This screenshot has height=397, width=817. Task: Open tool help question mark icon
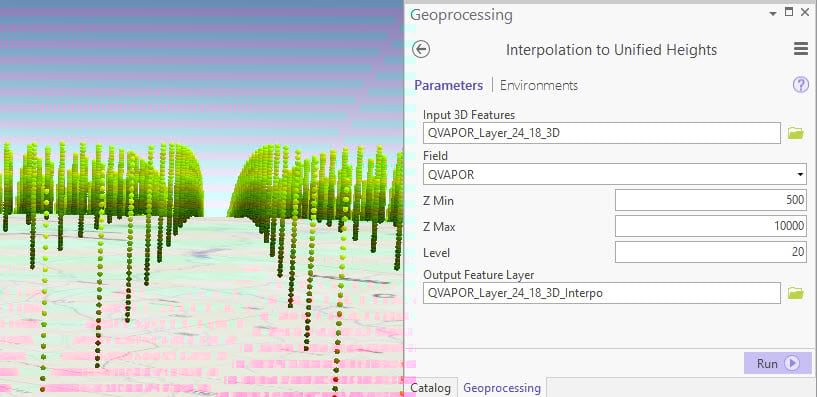[x=800, y=85]
